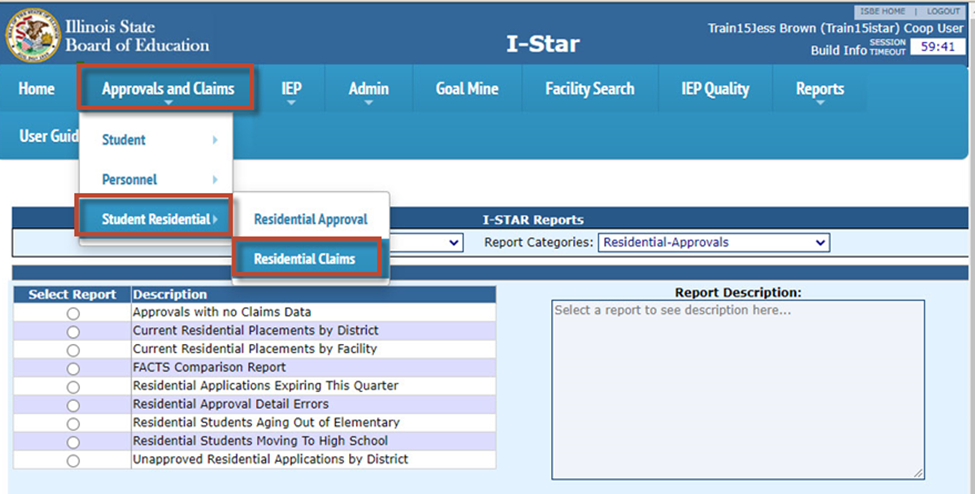Choose the FACTS Comparison Report radio button
This screenshot has width=975, height=494.
click(73, 369)
